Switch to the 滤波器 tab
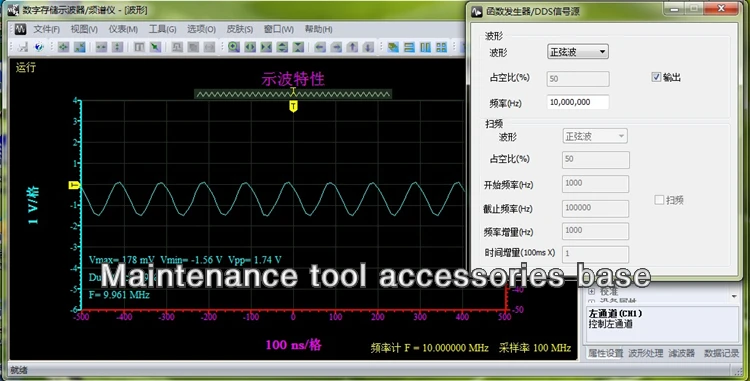This screenshot has height=381, width=750. [682, 353]
